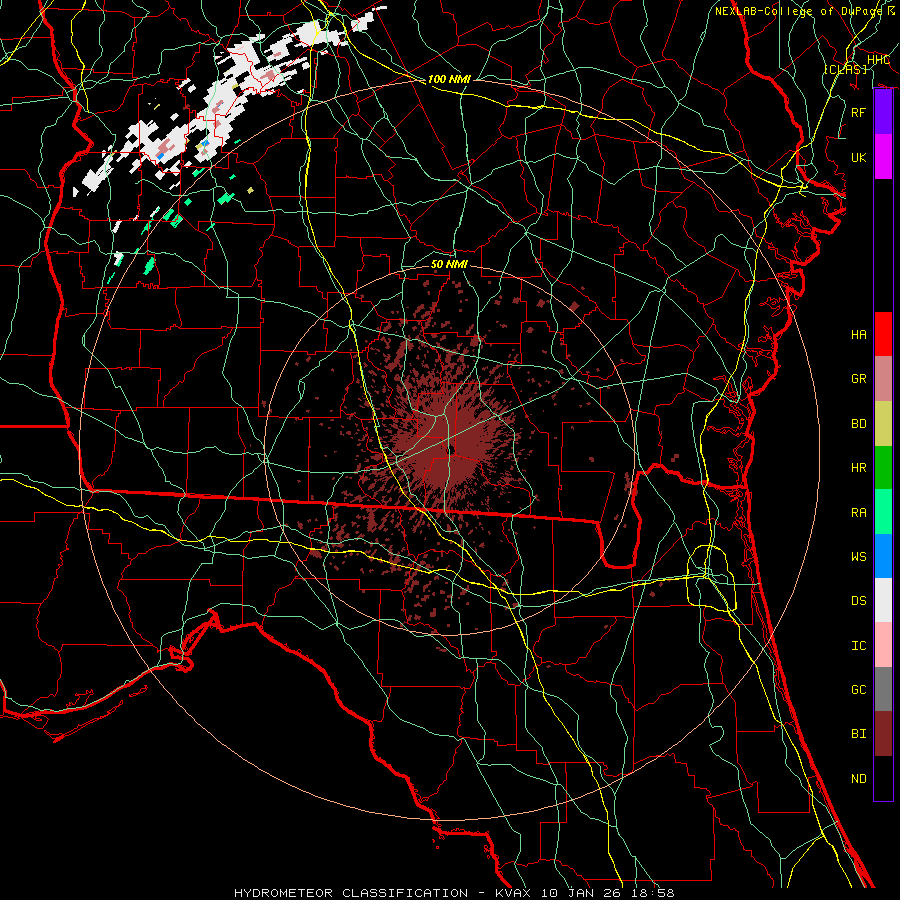Click the HR legend label
This screenshot has height=900, width=900.
tap(858, 468)
